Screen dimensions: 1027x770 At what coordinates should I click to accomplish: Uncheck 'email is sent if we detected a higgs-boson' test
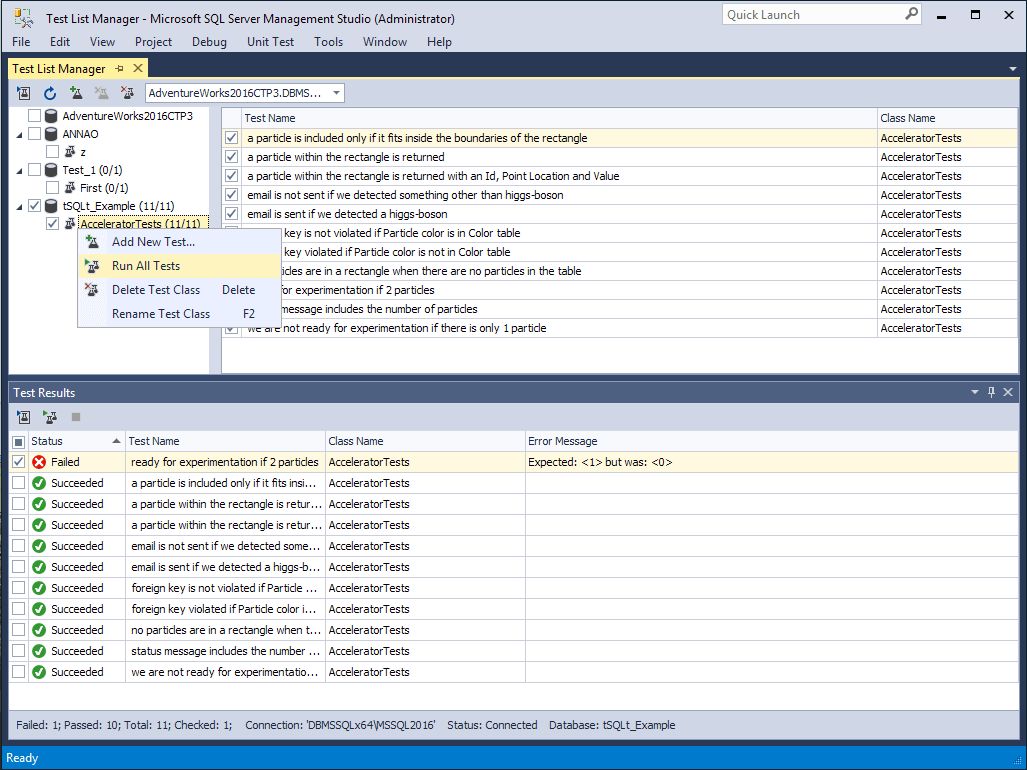click(231, 214)
